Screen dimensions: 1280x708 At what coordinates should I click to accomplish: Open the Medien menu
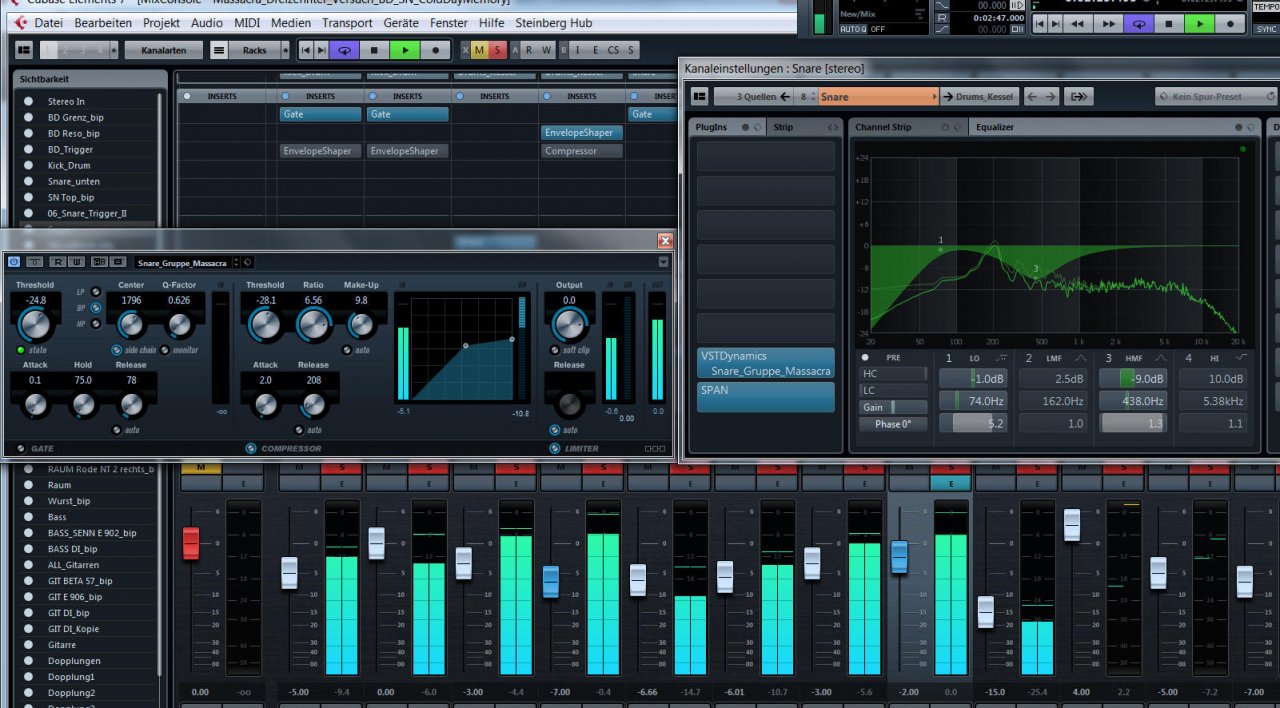click(x=290, y=23)
